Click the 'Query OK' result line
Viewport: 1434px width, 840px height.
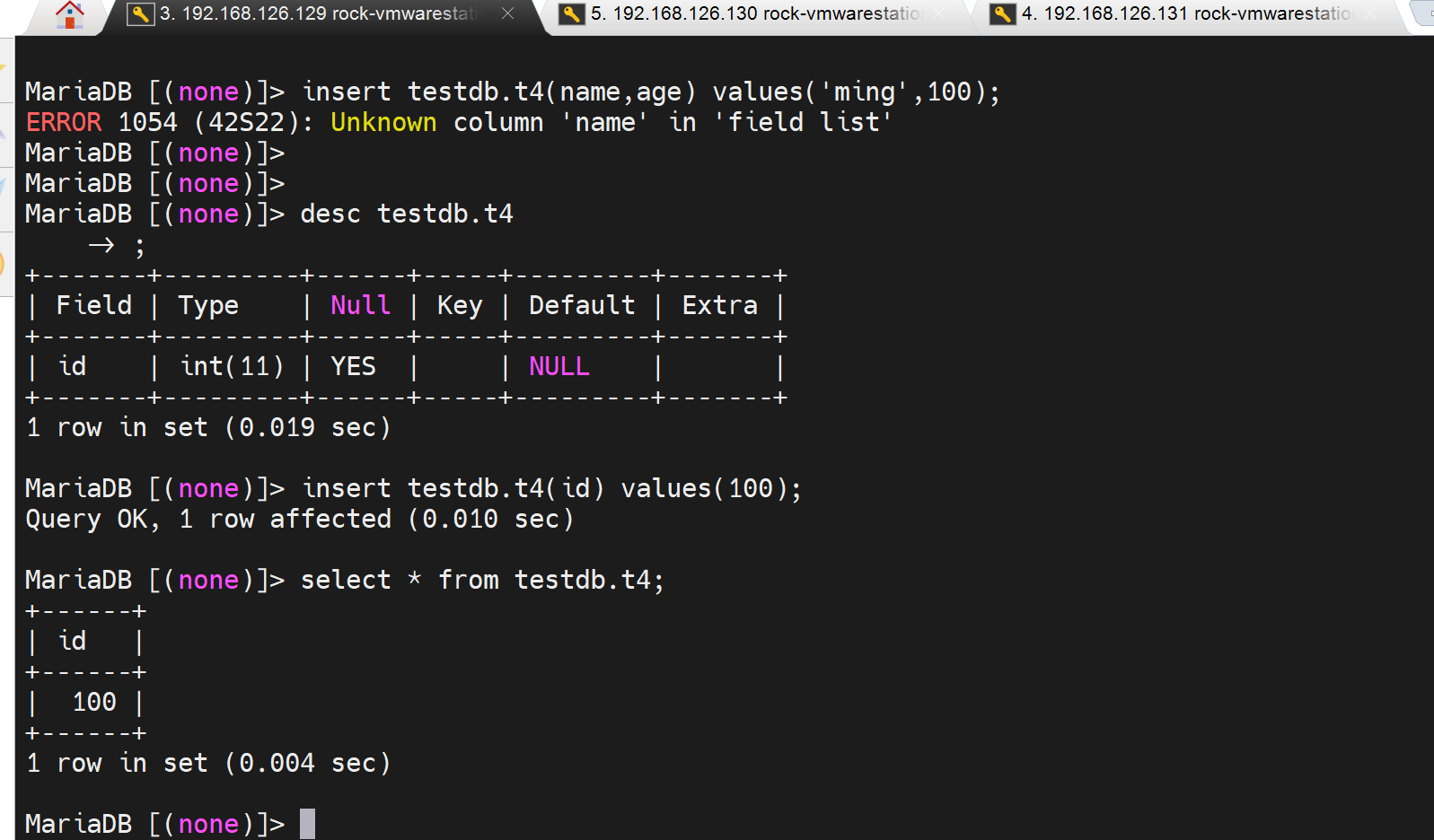[298, 519]
